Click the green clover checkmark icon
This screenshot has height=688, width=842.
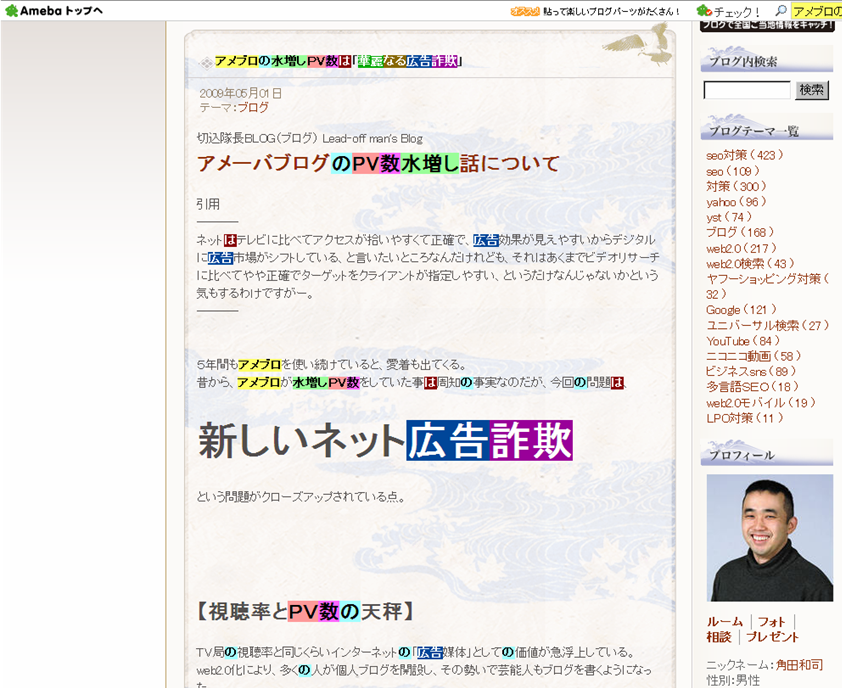(x=703, y=10)
